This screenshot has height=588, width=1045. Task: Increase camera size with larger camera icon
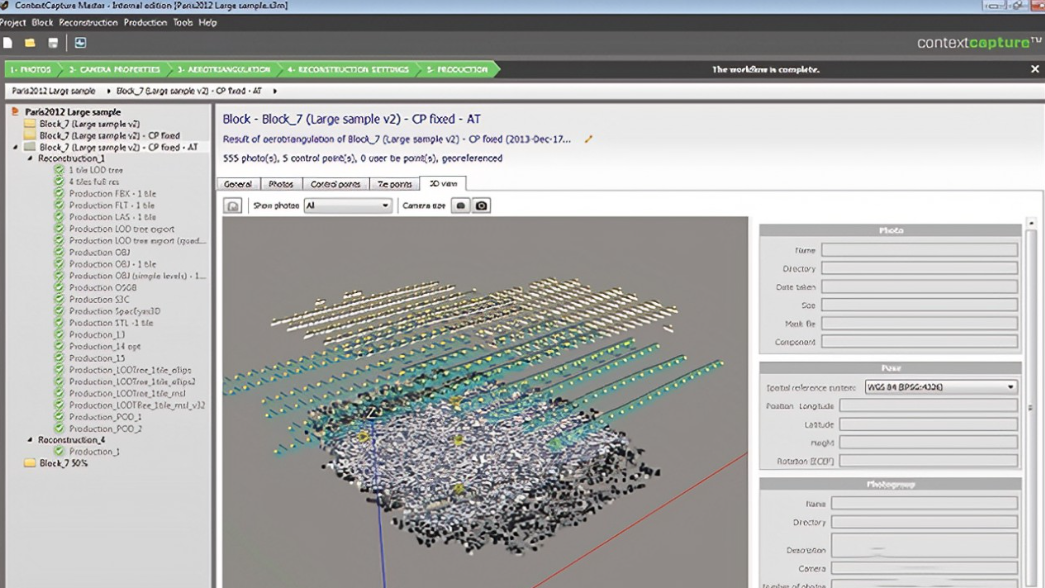coord(481,205)
